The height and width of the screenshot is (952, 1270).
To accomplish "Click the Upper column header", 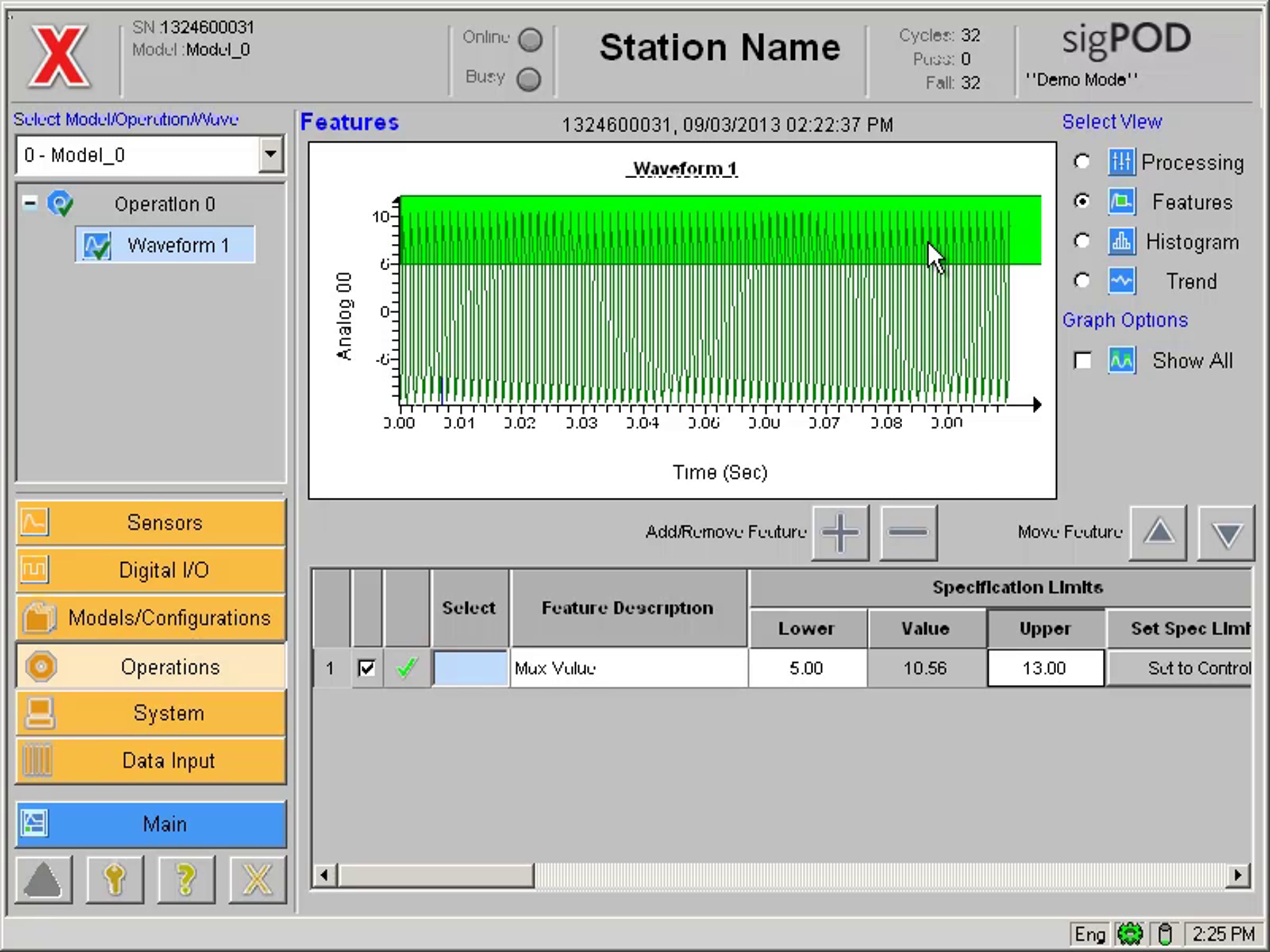I will click(1046, 628).
